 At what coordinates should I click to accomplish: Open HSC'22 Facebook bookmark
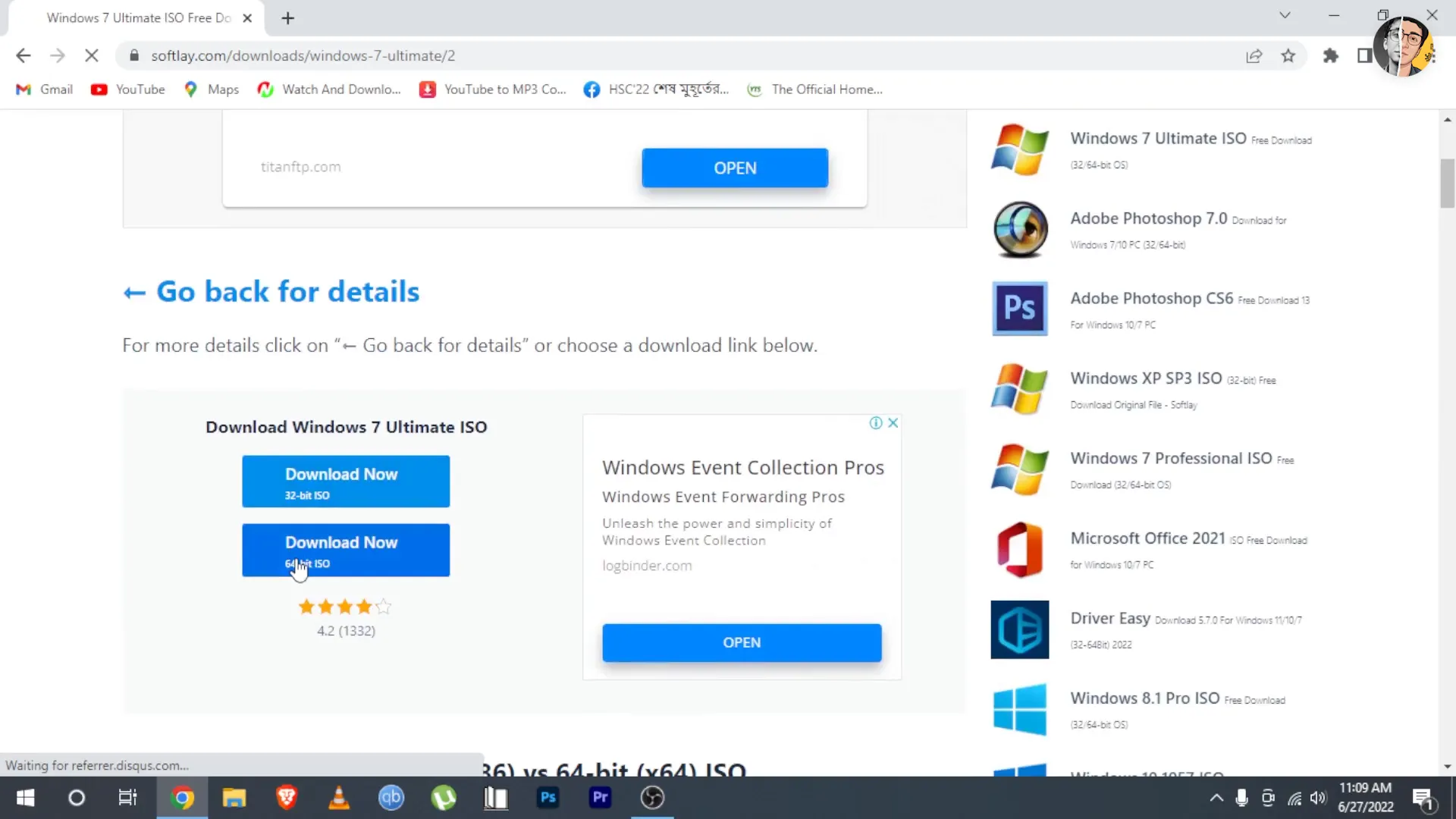(656, 89)
